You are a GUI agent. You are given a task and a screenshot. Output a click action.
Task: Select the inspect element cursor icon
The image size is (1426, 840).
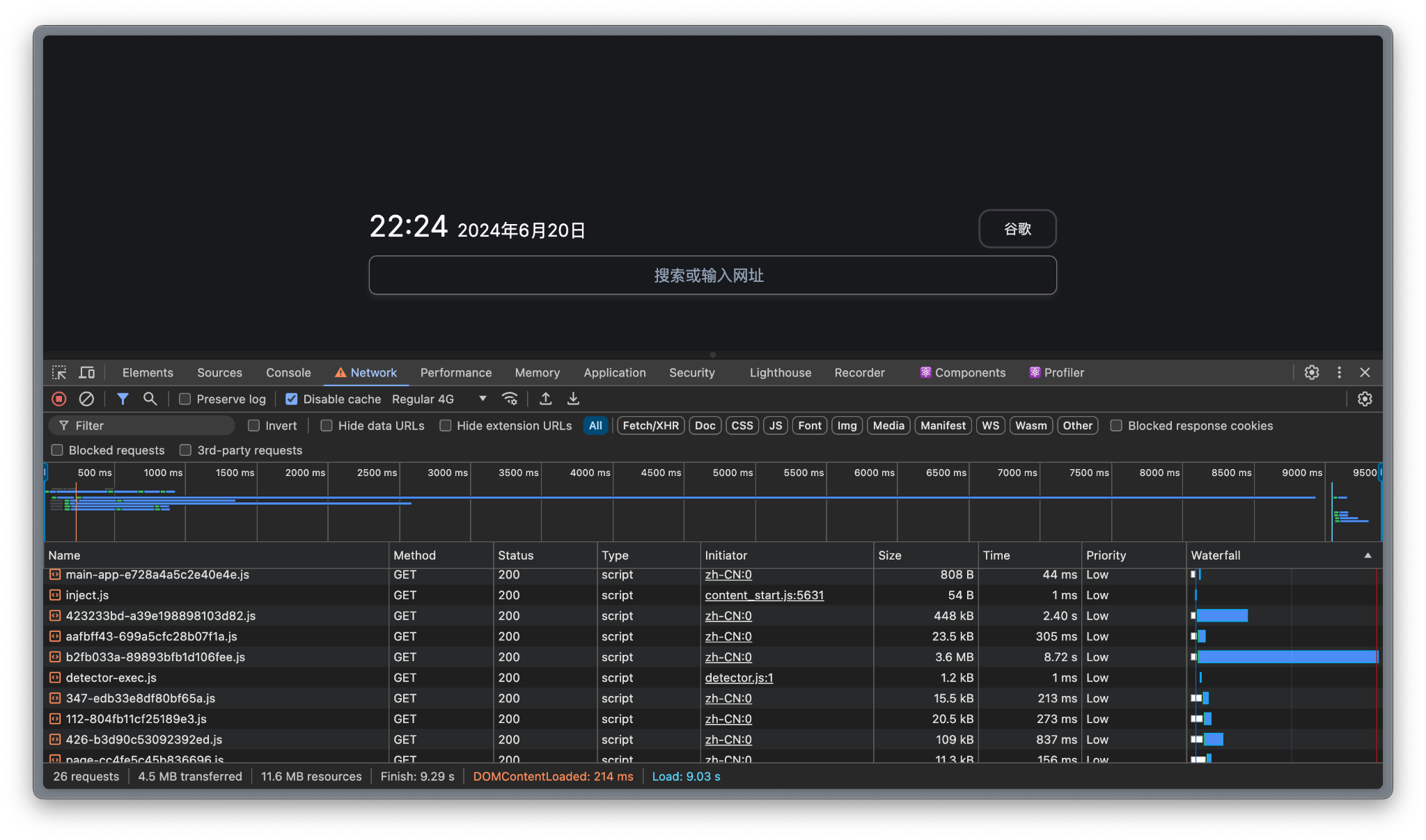(60, 372)
